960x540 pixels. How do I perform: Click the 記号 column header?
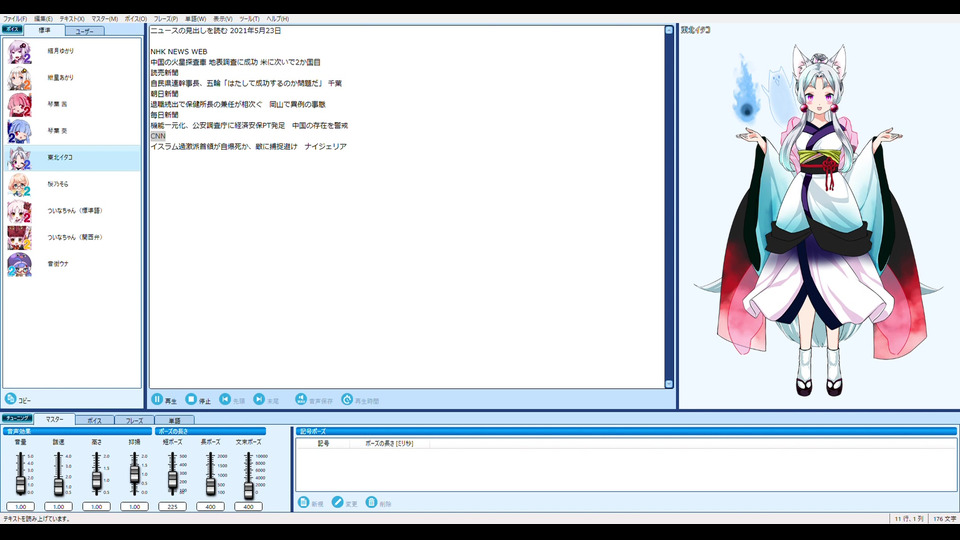tap(323, 443)
